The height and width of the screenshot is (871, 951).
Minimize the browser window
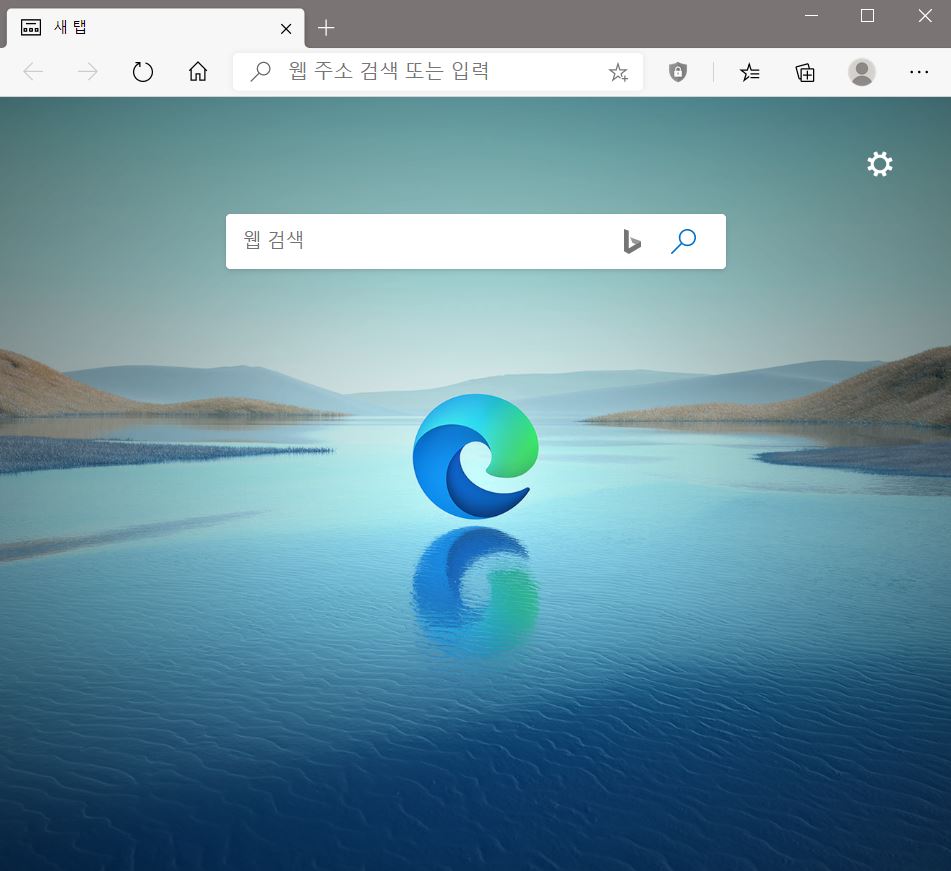[x=812, y=15]
